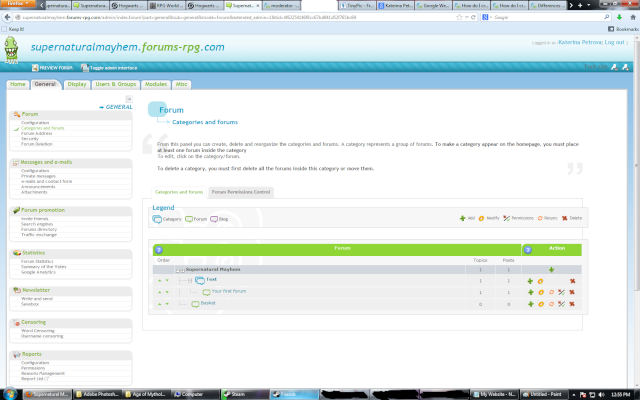Click Toggle admin interface
Image resolution: width=640 pixels, height=400 pixels.
coord(109,68)
